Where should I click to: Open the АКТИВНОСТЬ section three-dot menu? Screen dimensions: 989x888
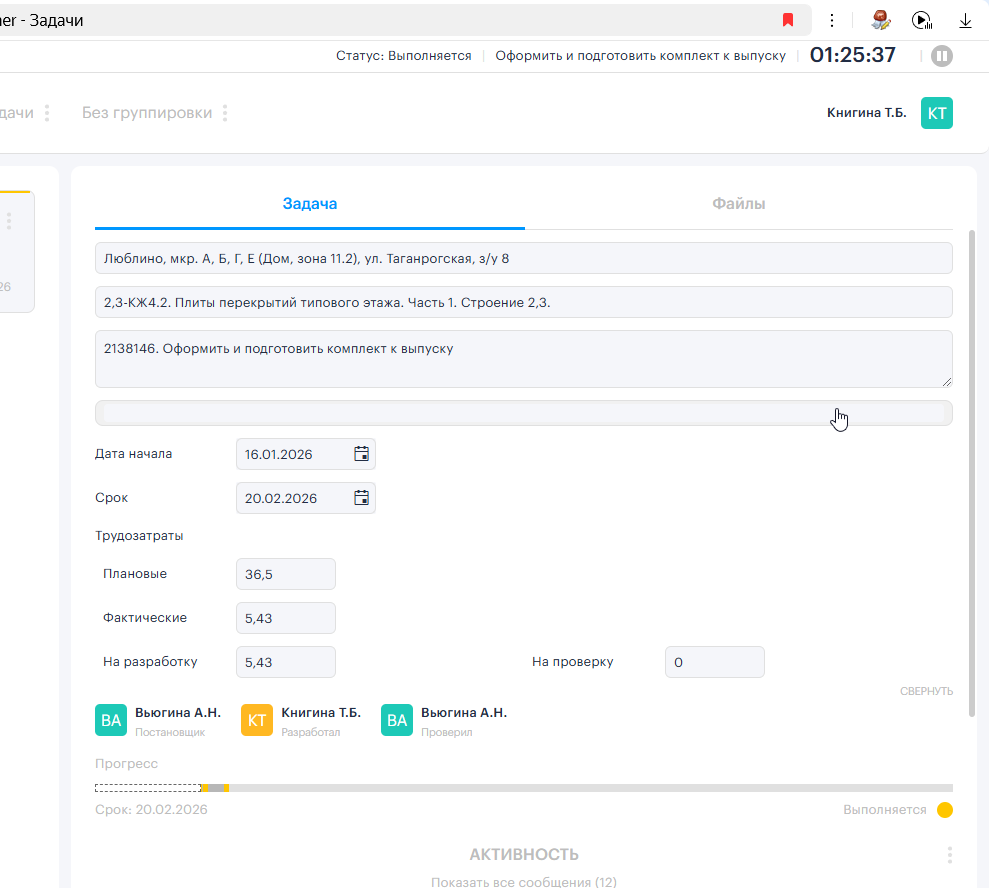(949, 855)
